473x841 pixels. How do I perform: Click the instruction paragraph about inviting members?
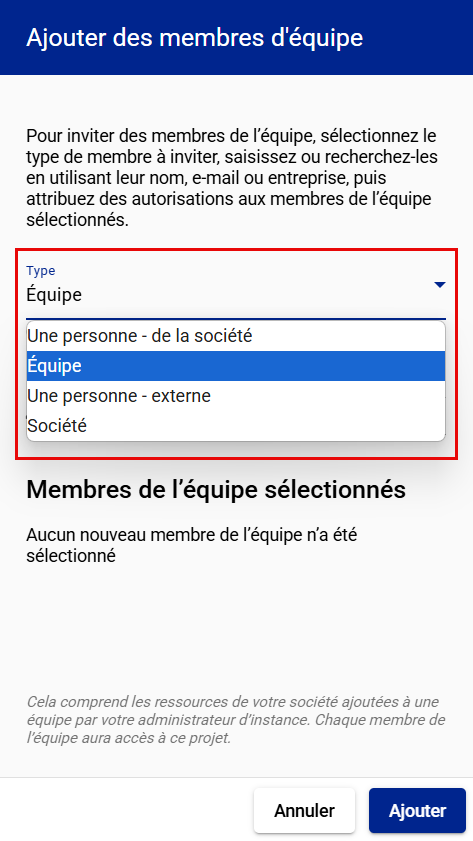pyautogui.click(x=232, y=178)
